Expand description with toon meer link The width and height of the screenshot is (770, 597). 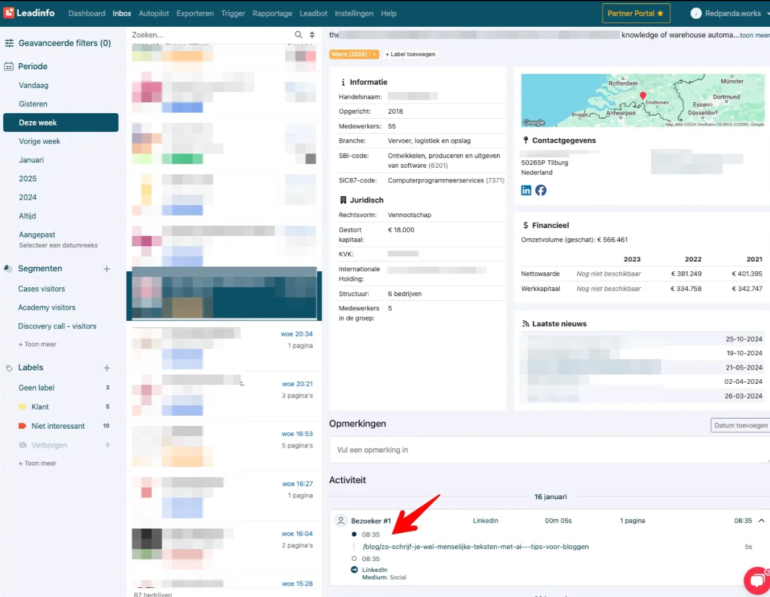(755, 35)
